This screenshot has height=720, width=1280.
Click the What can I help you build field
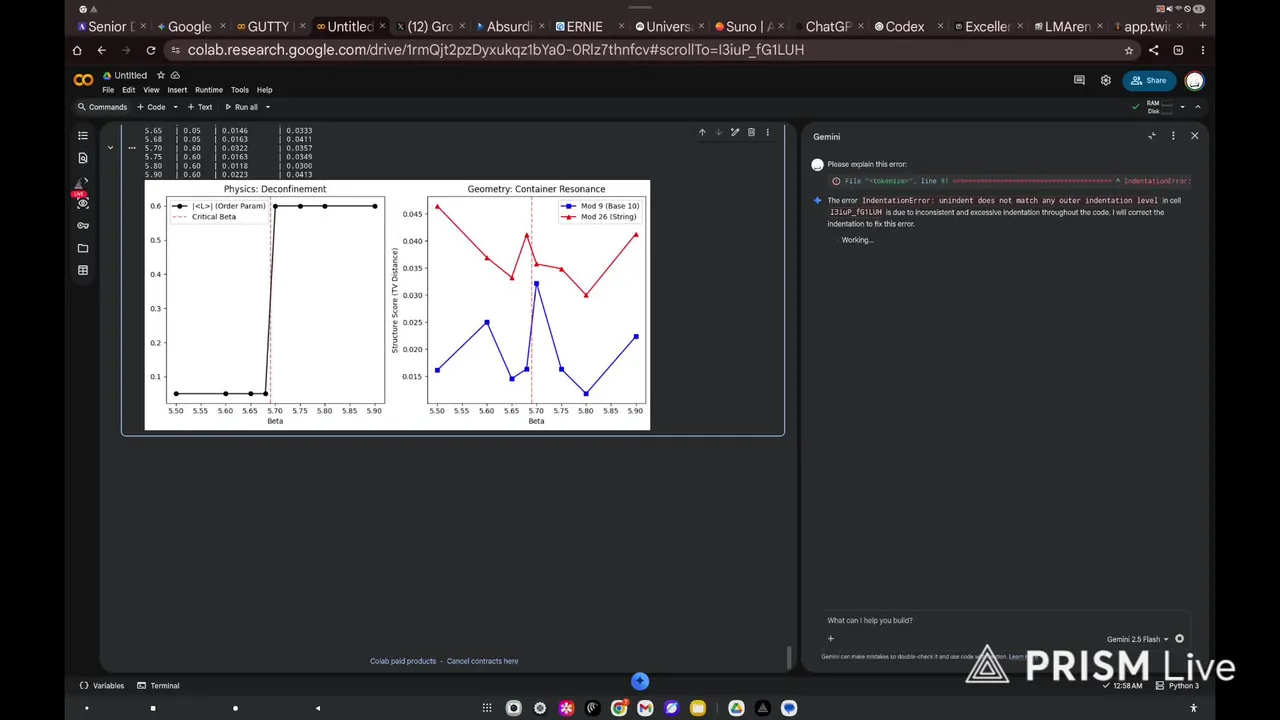1005,621
